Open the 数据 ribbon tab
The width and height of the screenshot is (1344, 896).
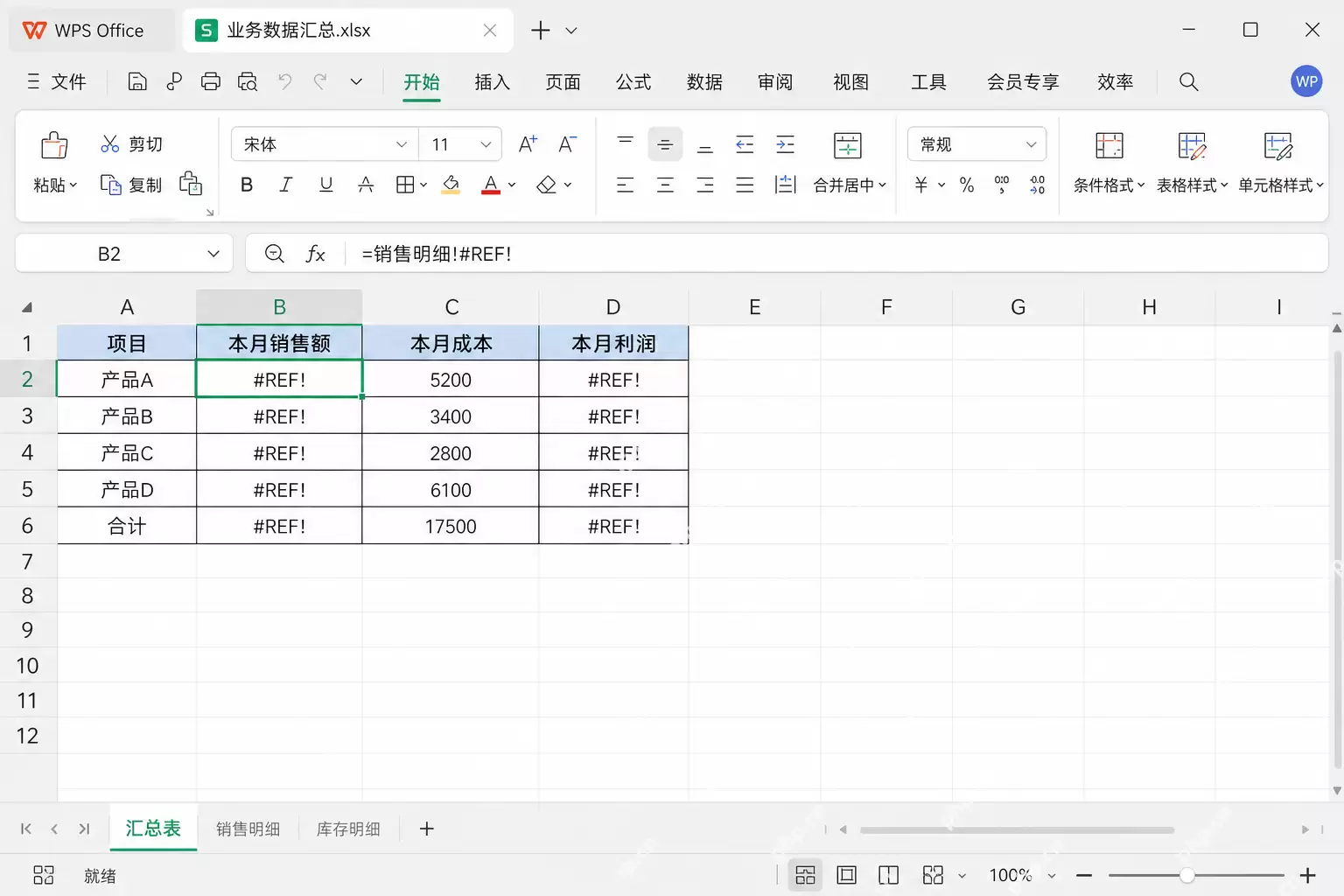point(704,81)
